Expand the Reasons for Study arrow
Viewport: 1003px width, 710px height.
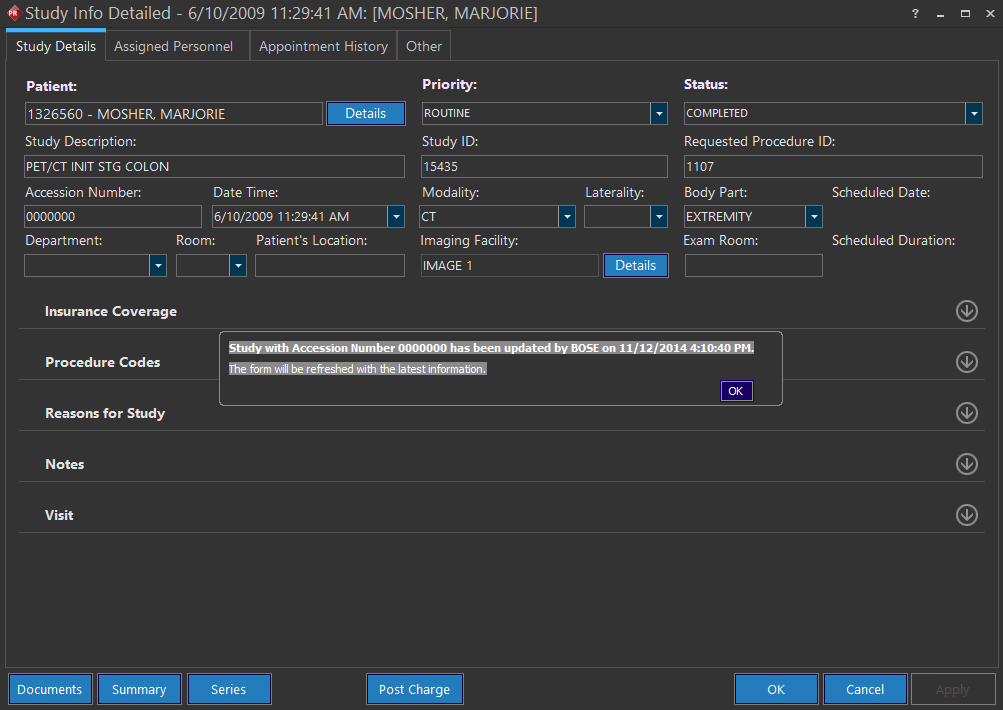click(x=966, y=413)
